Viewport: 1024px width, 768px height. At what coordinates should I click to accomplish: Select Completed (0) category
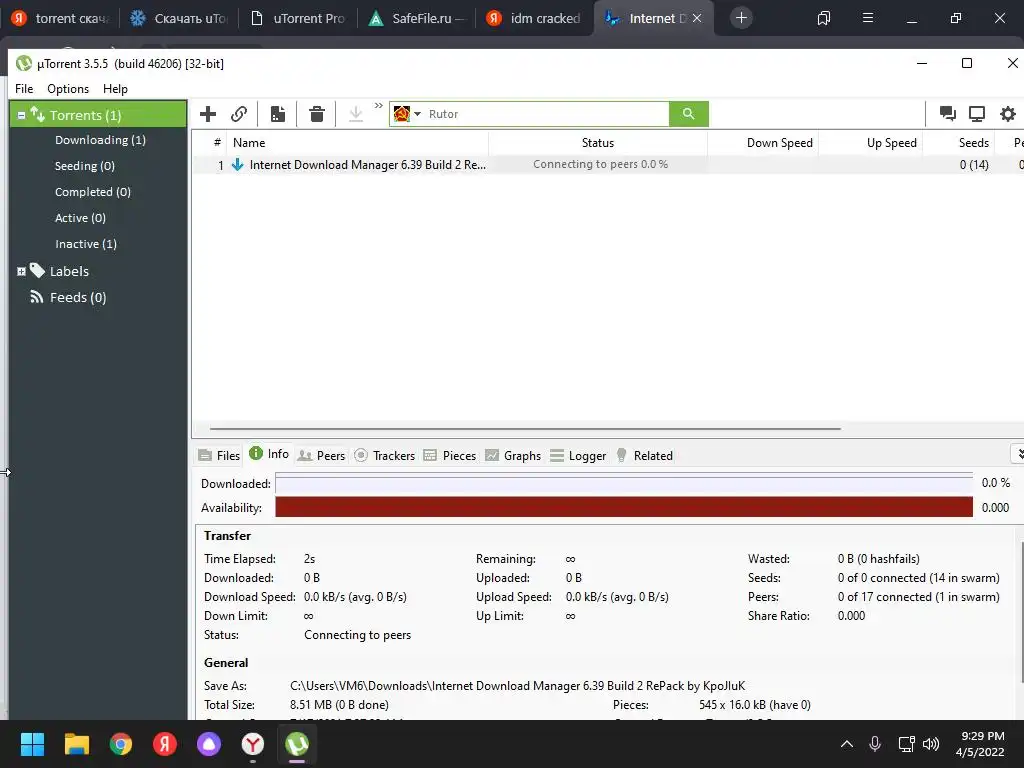(x=93, y=192)
